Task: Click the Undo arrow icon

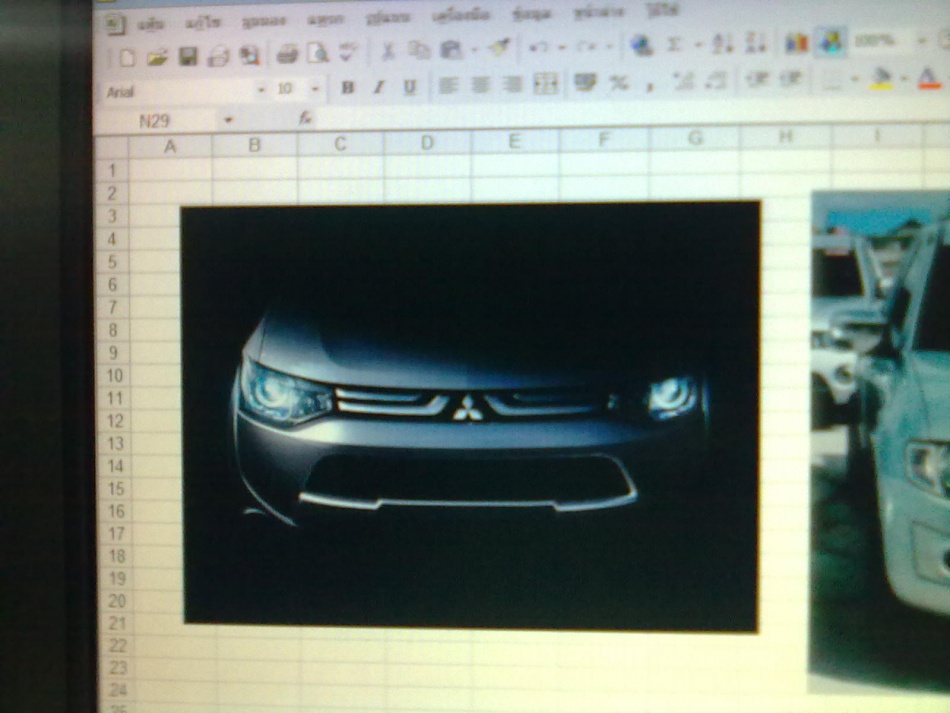Action: (x=538, y=47)
